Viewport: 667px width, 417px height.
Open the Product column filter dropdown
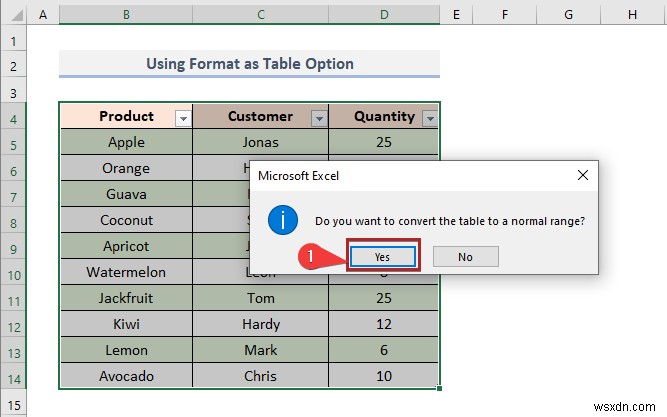coord(183,118)
